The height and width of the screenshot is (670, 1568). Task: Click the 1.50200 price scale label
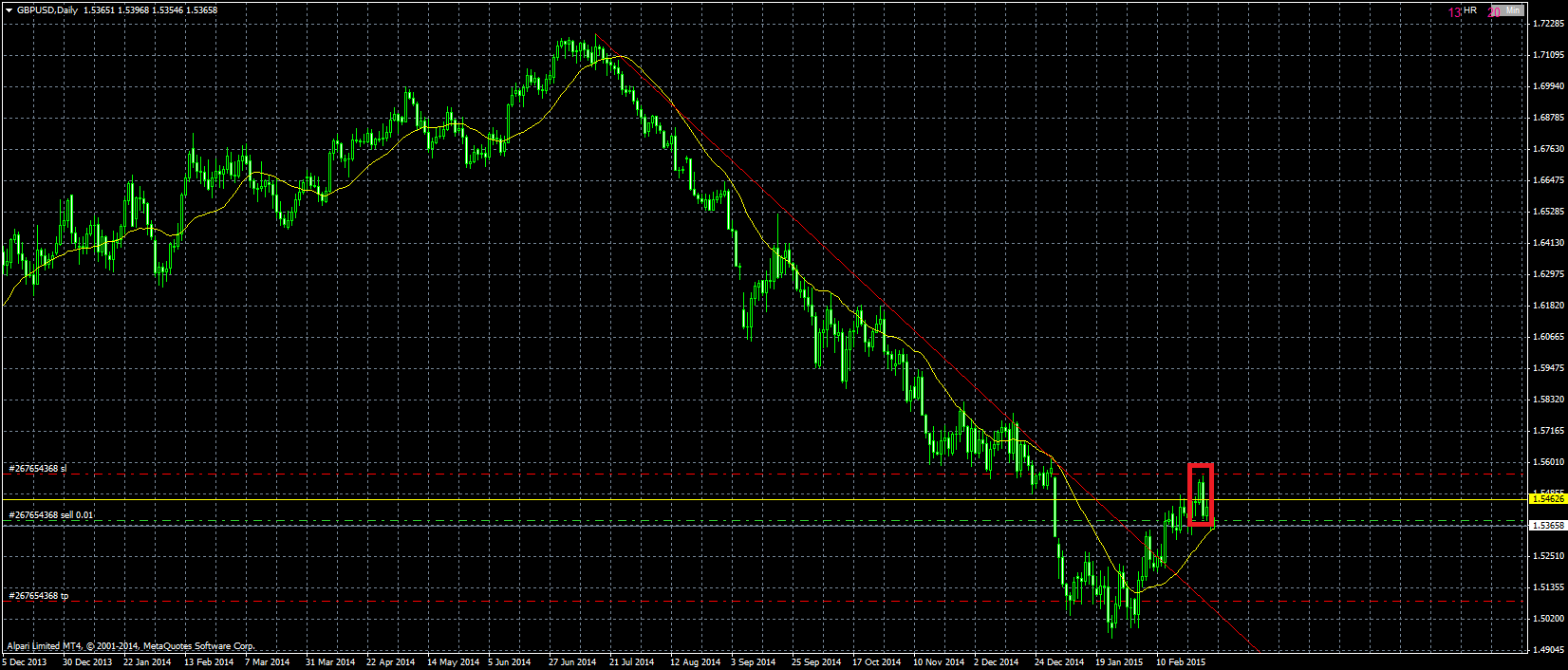point(1548,619)
